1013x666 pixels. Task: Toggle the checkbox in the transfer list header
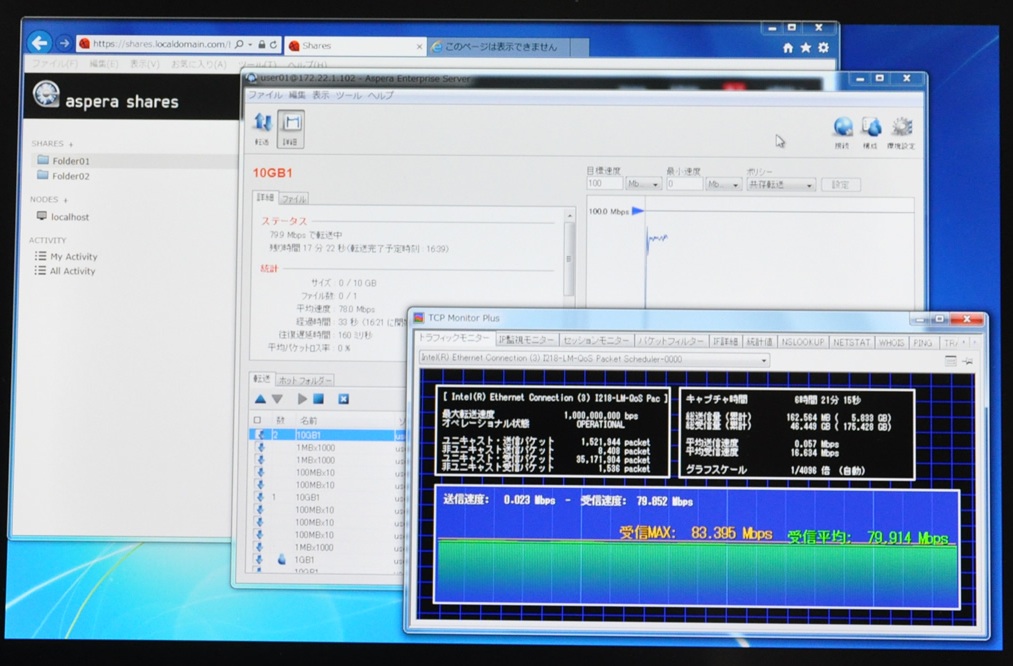point(258,421)
